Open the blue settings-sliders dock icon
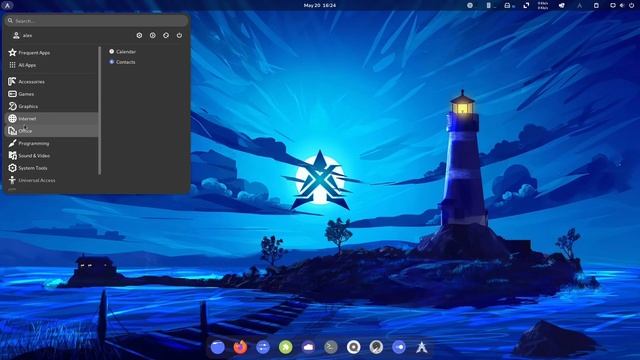 [x=263, y=347]
